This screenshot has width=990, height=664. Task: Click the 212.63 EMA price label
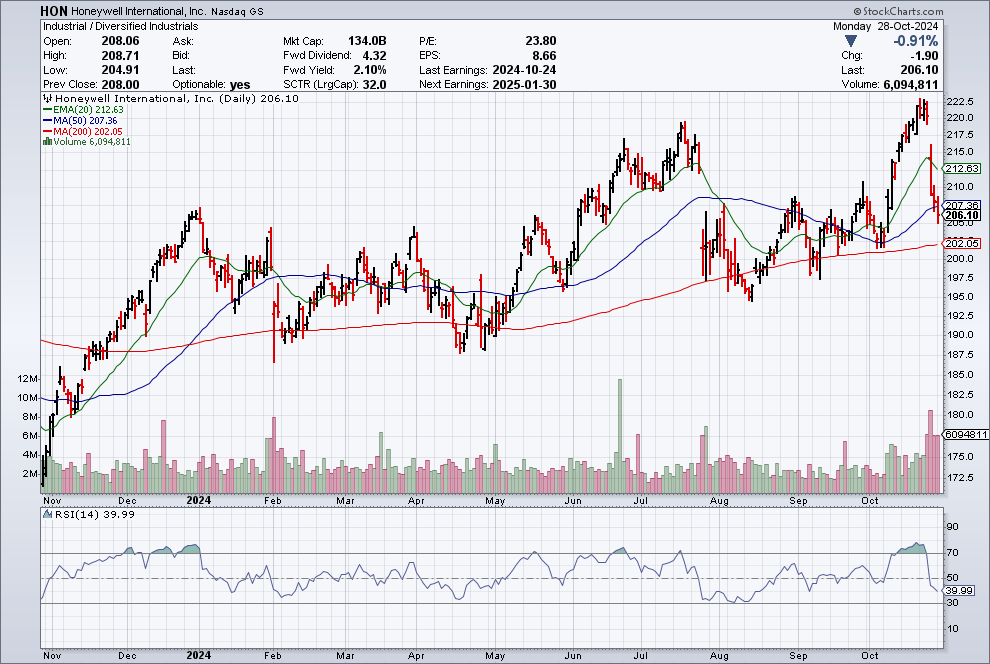coord(962,169)
